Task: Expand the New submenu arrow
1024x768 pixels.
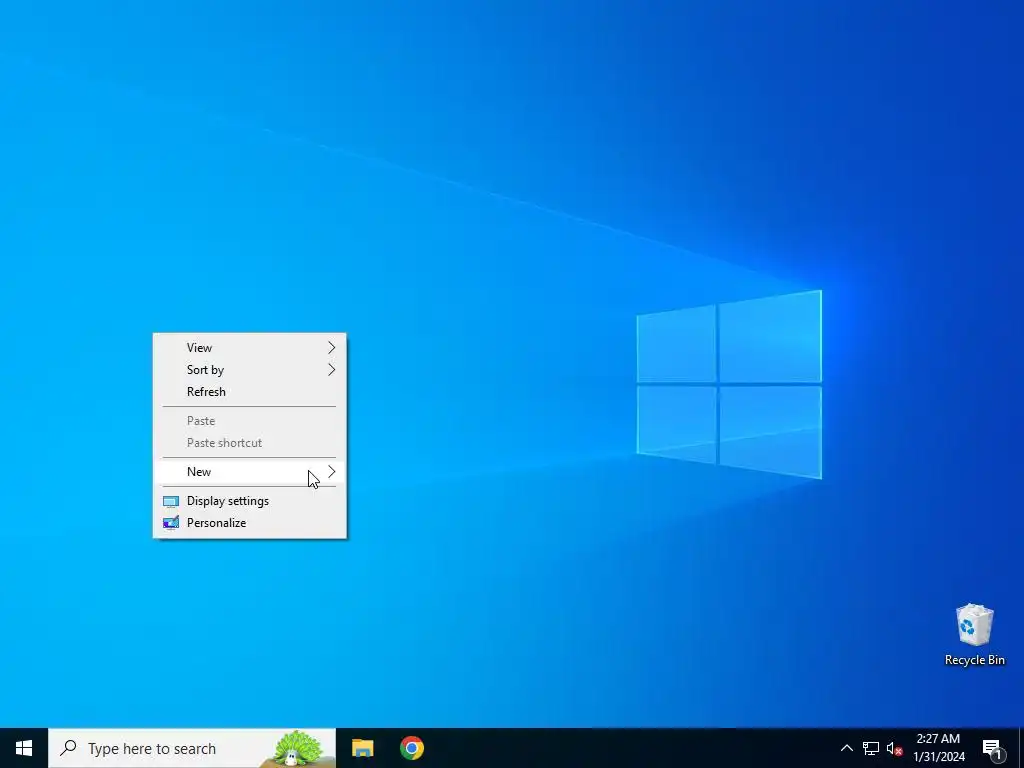Action: click(x=332, y=472)
